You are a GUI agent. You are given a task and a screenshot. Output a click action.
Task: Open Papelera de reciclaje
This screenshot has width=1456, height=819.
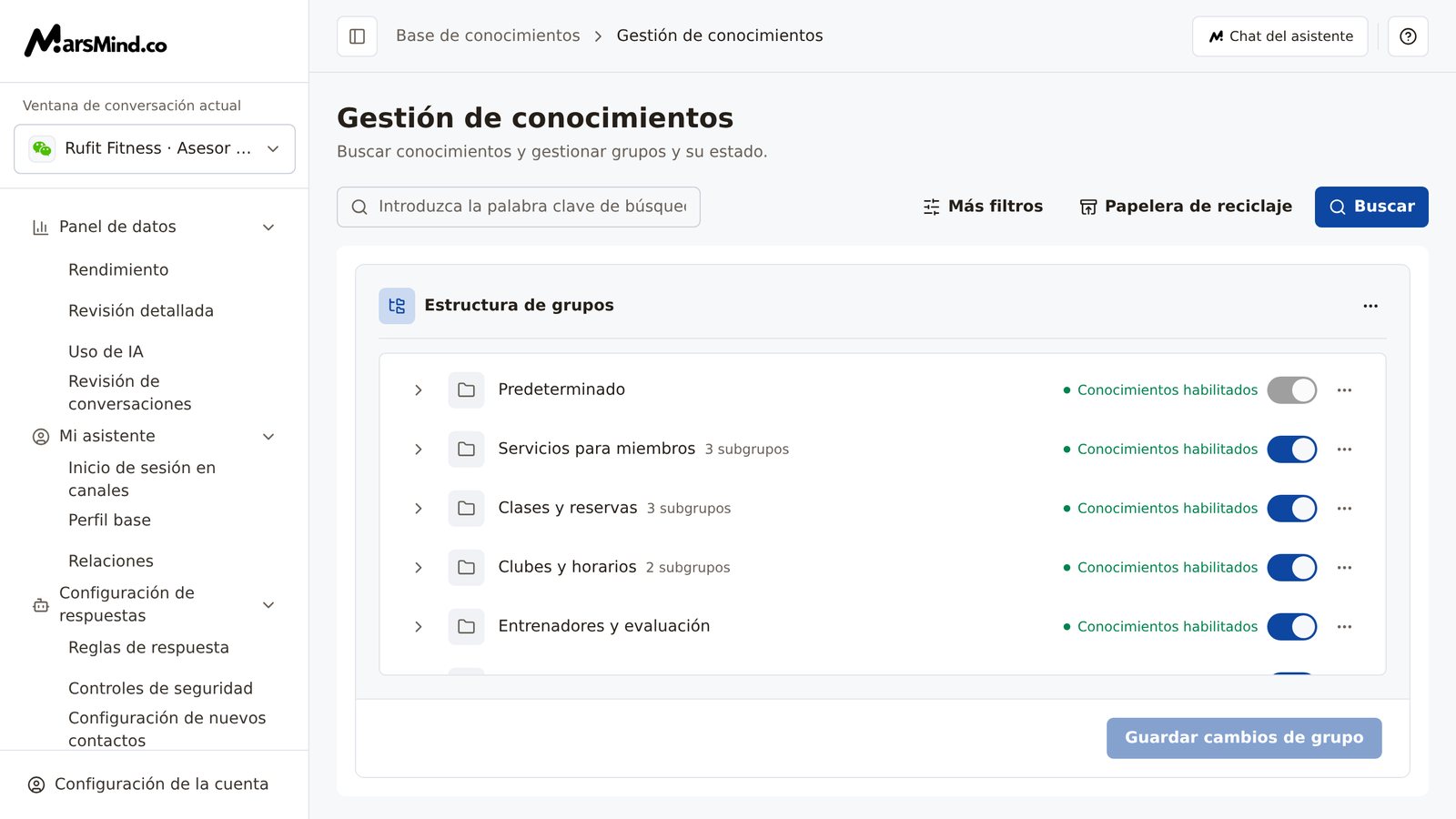point(1186,207)
